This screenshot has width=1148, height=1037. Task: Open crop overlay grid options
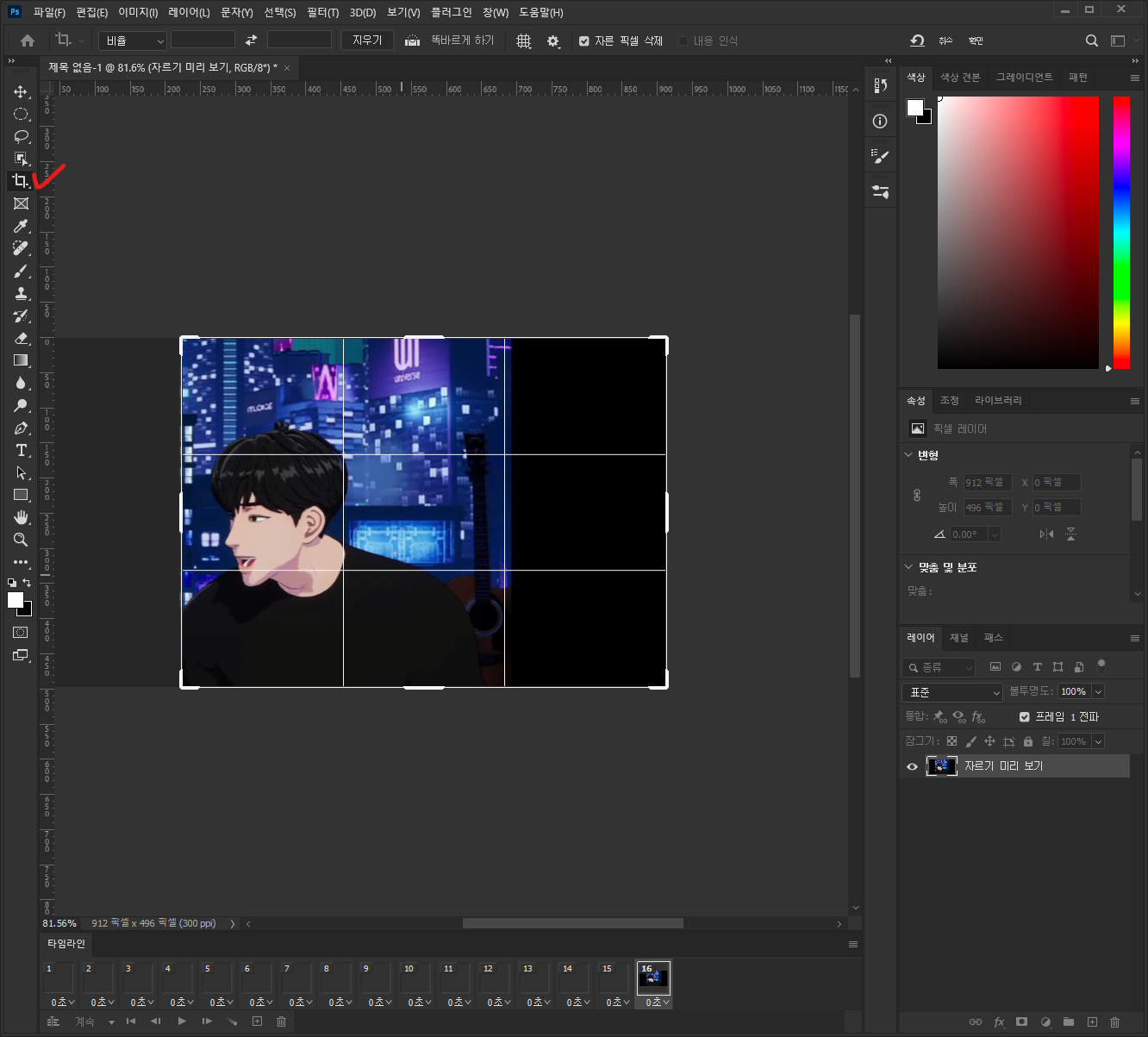coord(523,41)
